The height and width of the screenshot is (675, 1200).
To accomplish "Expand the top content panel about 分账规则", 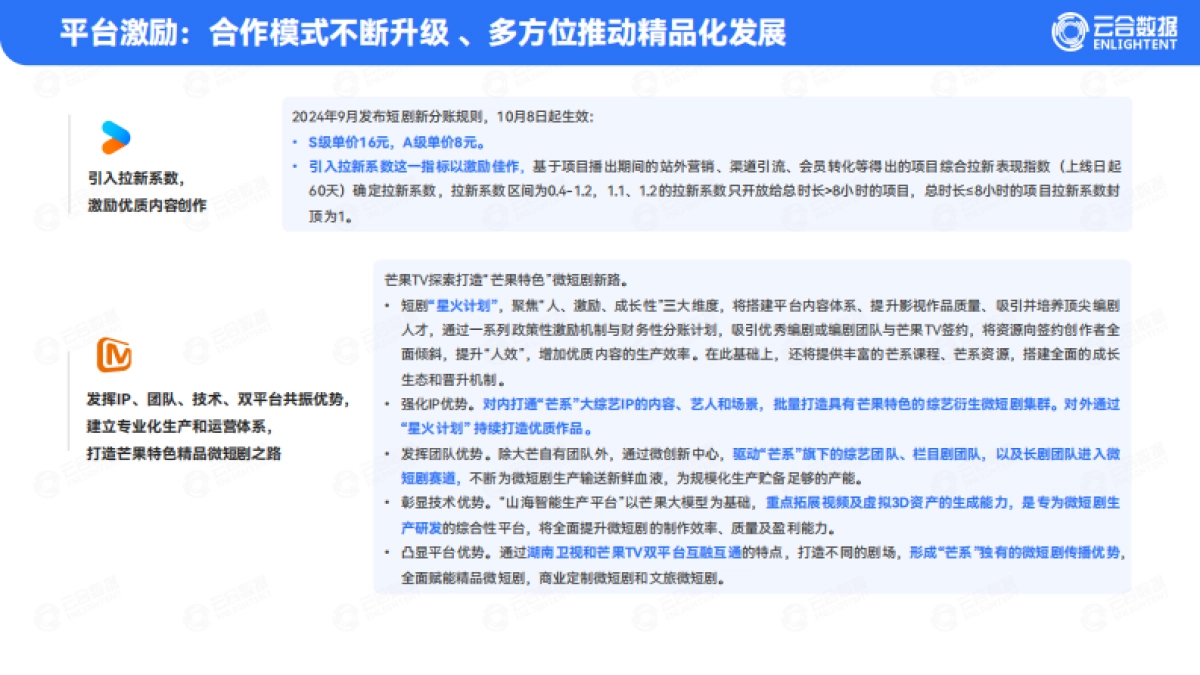I will coord(707,165).
